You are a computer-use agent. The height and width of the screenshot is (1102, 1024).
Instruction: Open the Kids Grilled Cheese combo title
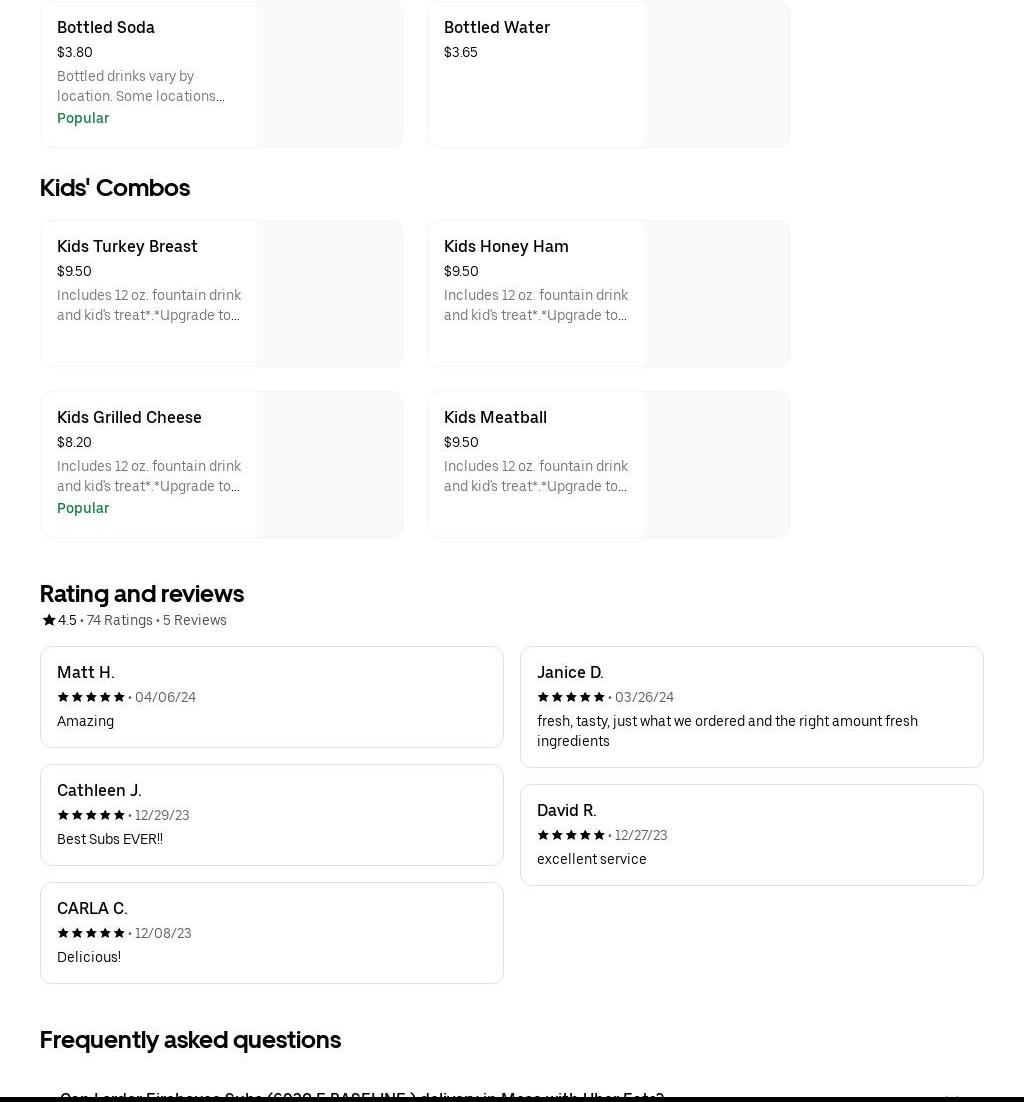pos(129,417)
